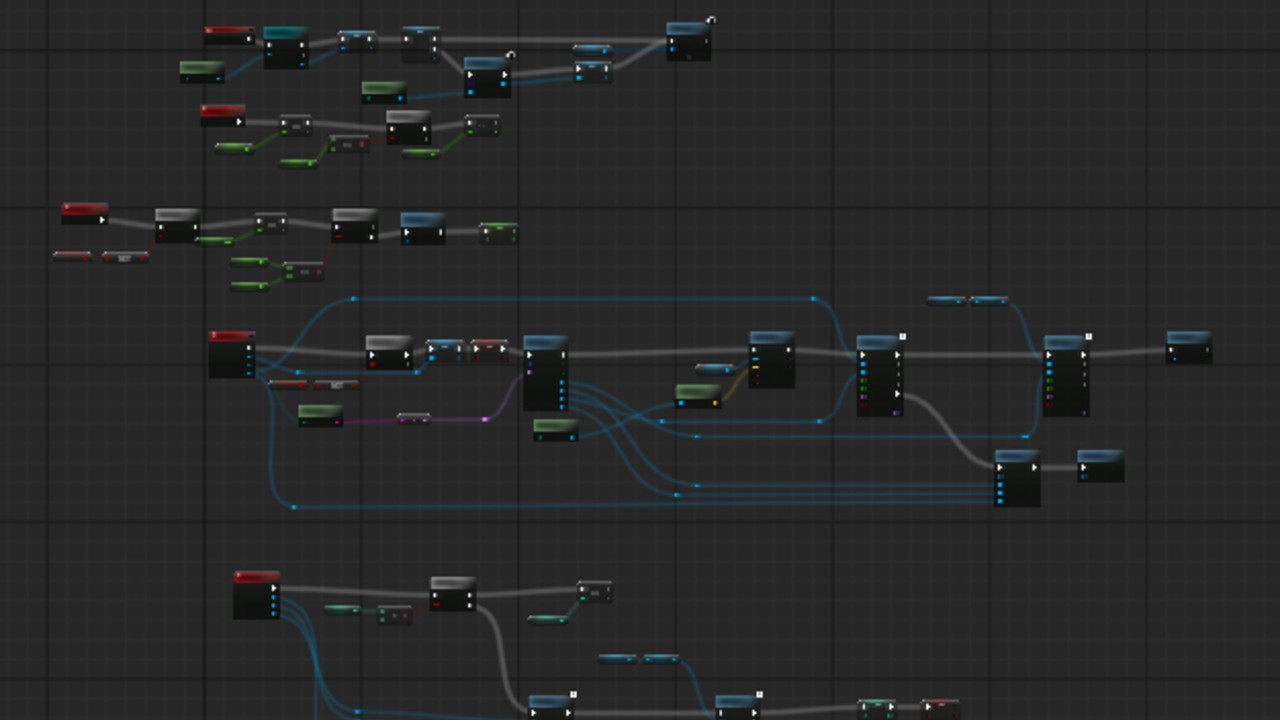
Task: Click lower exec output pin with downward curving wire
Action: 897,394
